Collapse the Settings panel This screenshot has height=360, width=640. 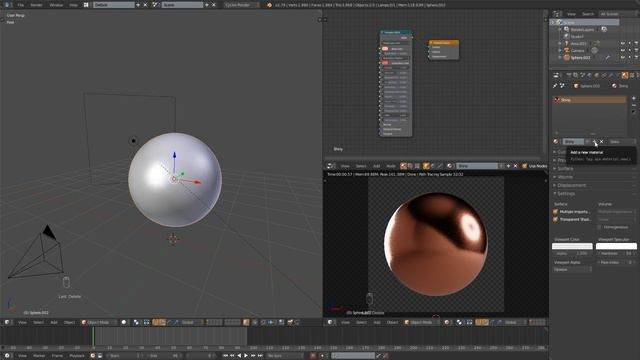[566, 193]
